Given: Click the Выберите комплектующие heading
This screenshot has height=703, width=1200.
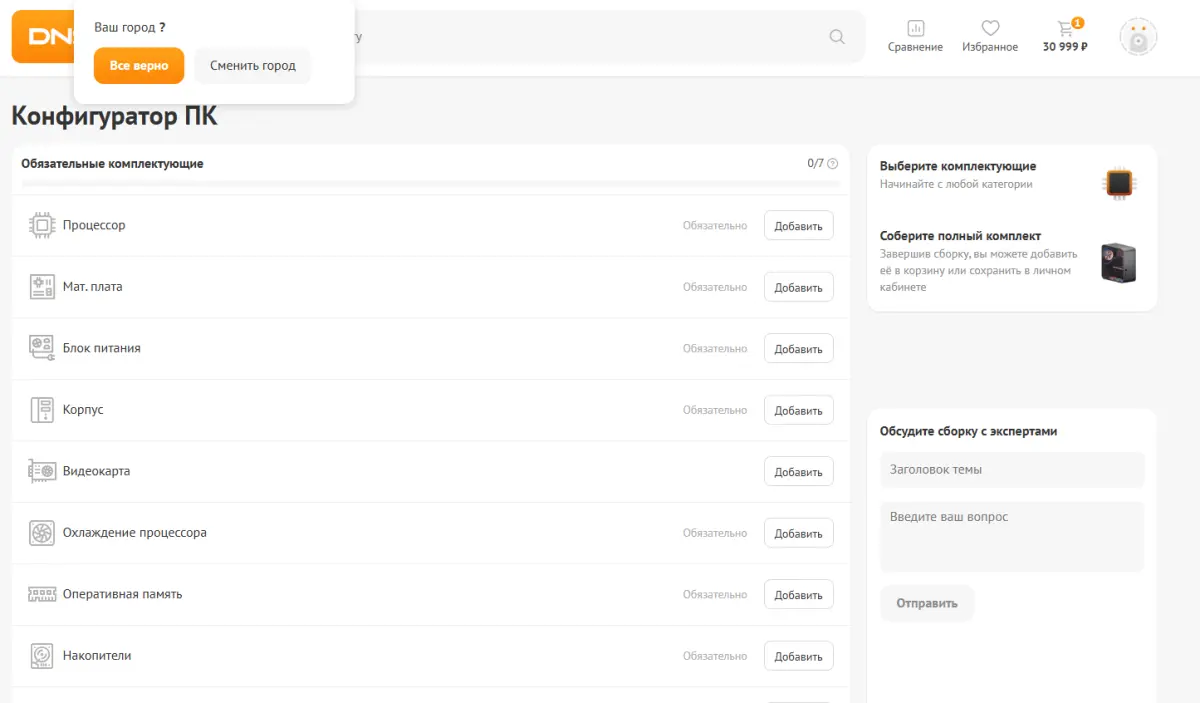Looking at the screenshot, I should pyautogui.click(x=958, y=166).
